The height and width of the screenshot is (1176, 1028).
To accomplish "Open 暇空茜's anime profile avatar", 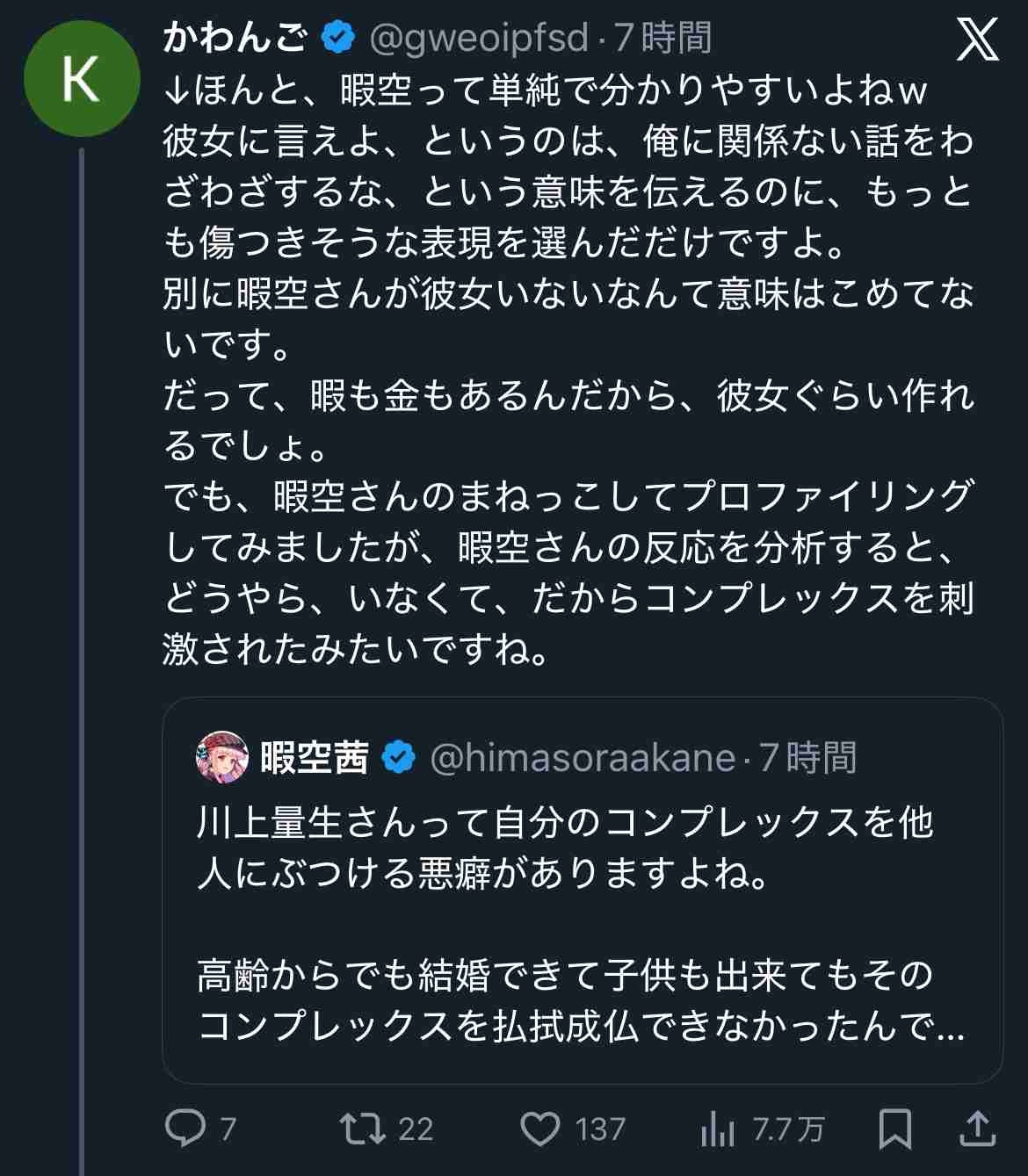I will tap(221, 756).
